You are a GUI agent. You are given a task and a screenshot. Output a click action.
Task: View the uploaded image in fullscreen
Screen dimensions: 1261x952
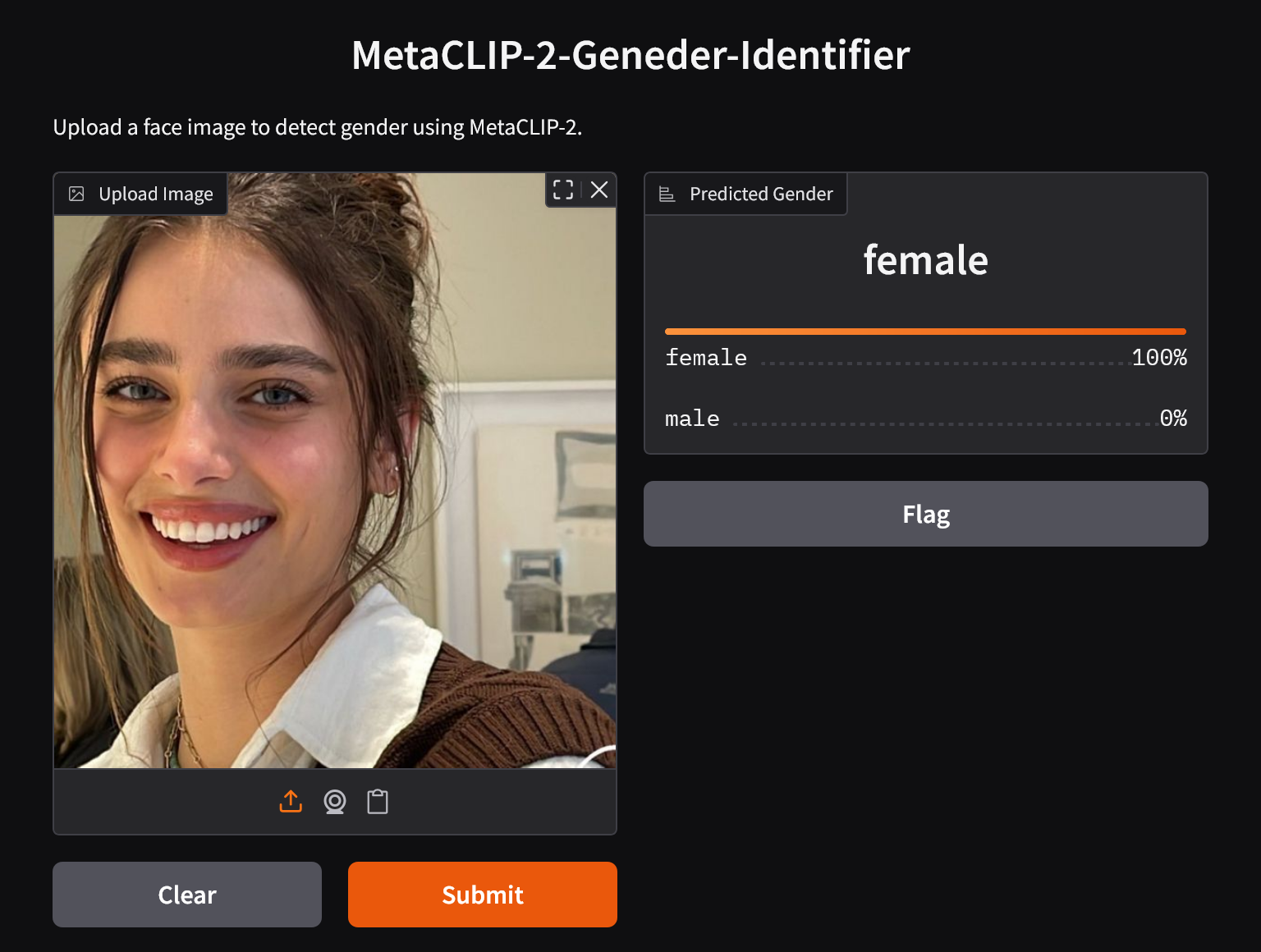point(563,190)
